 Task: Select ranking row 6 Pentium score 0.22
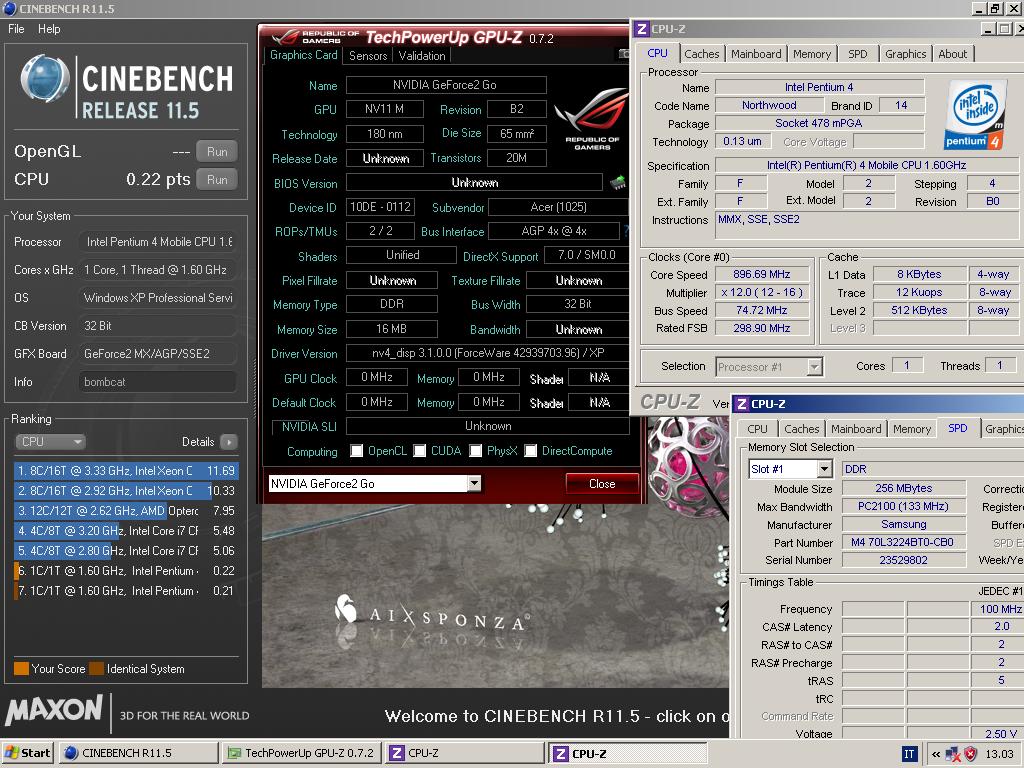coord(126,571)
